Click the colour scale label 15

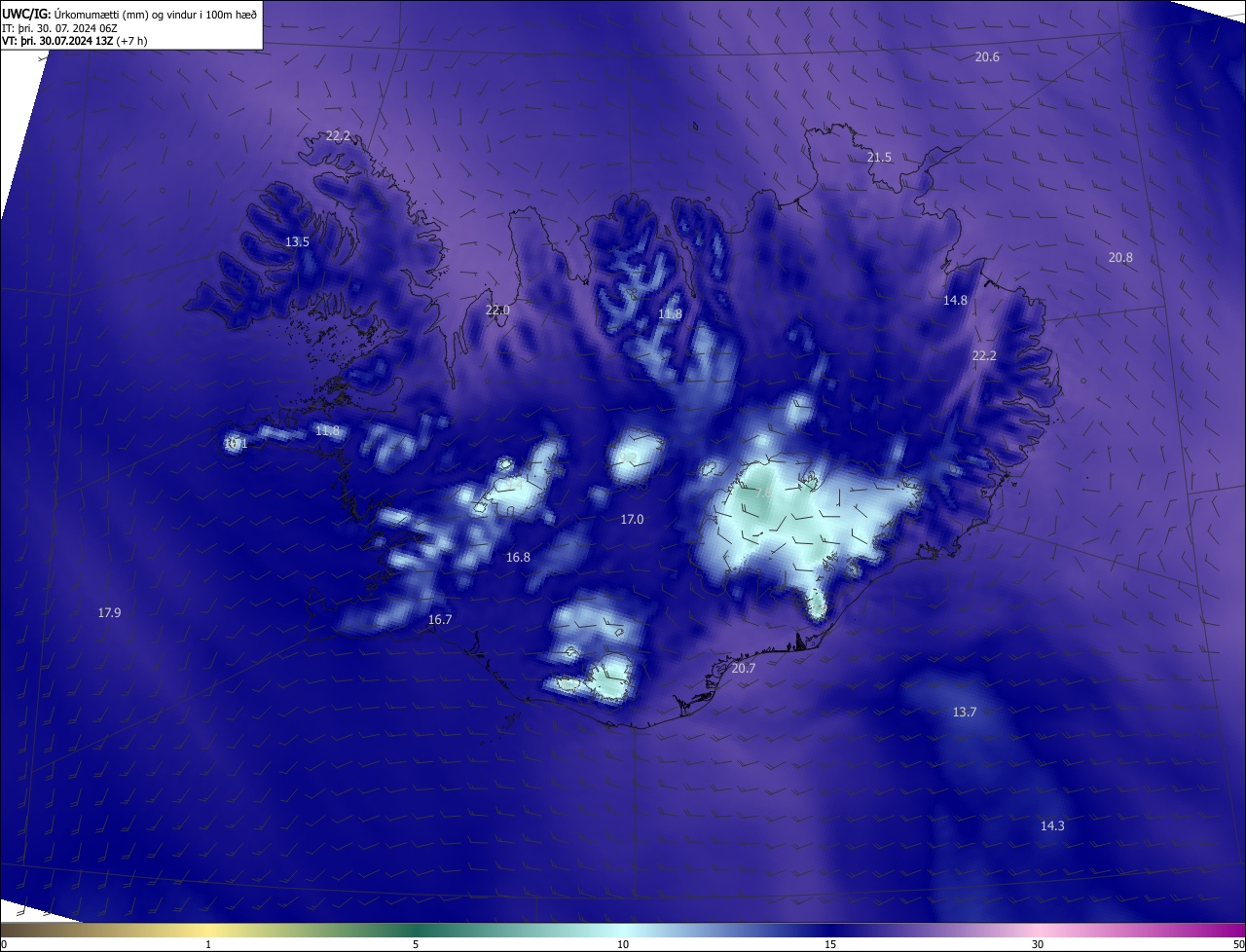[830, 944]
